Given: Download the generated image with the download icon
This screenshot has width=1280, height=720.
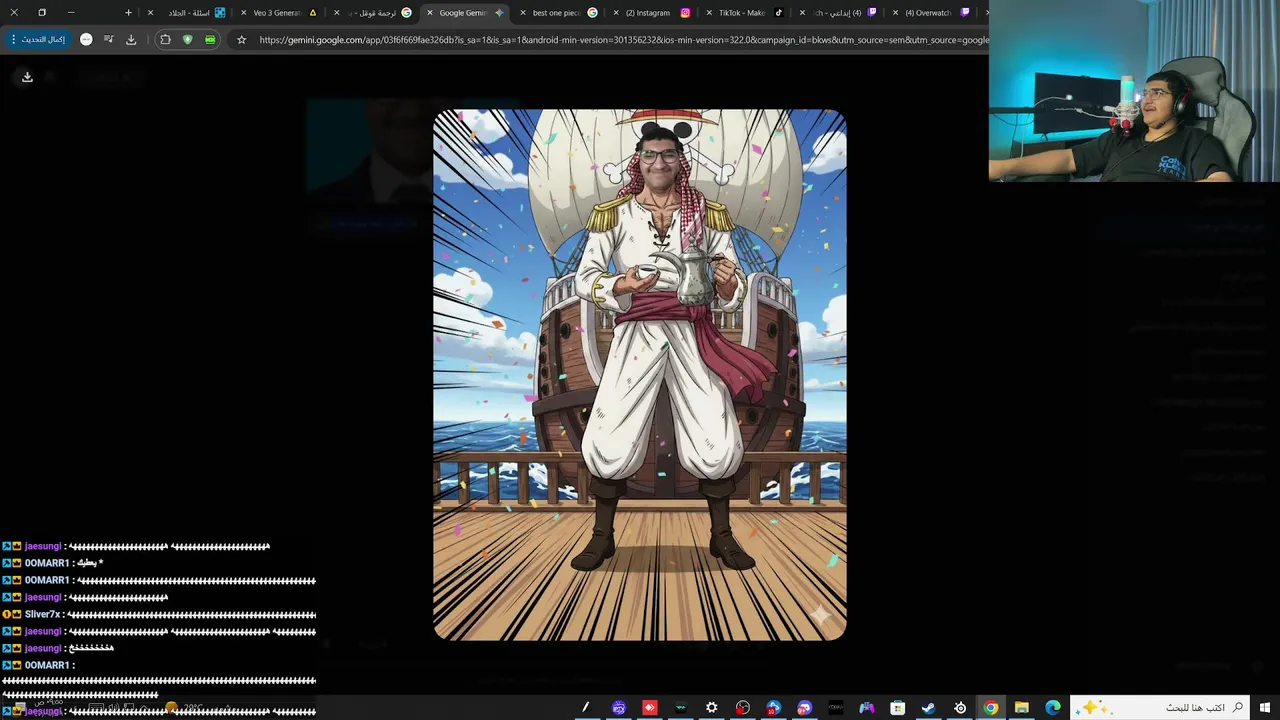Looking at the screenshot, I should (27, 77).
